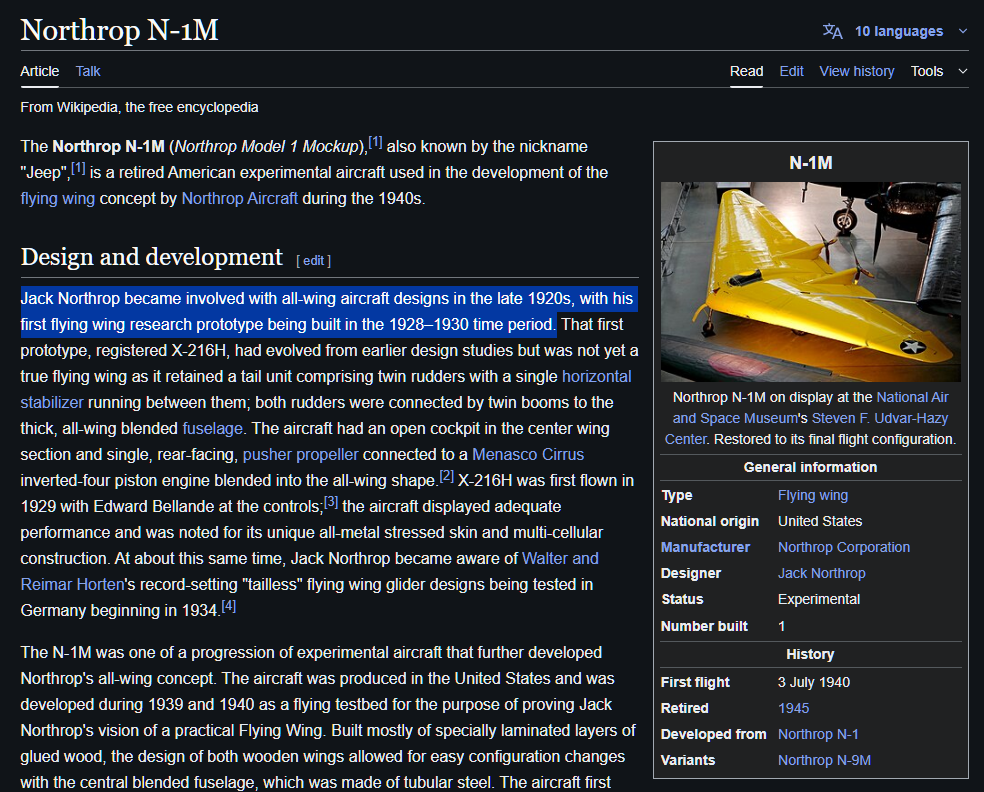Screen dimensions: 984x792
Task: Jump to citation 3 reference
Action: point(331,502)
